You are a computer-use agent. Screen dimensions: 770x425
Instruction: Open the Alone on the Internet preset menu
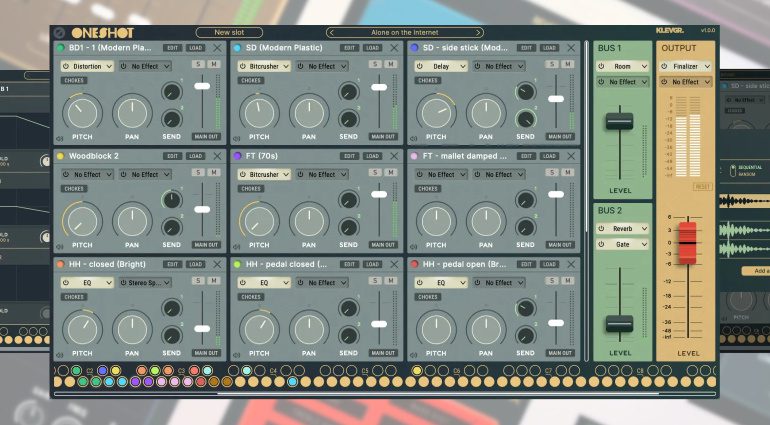pyautogui.click(x=405, y=33)
